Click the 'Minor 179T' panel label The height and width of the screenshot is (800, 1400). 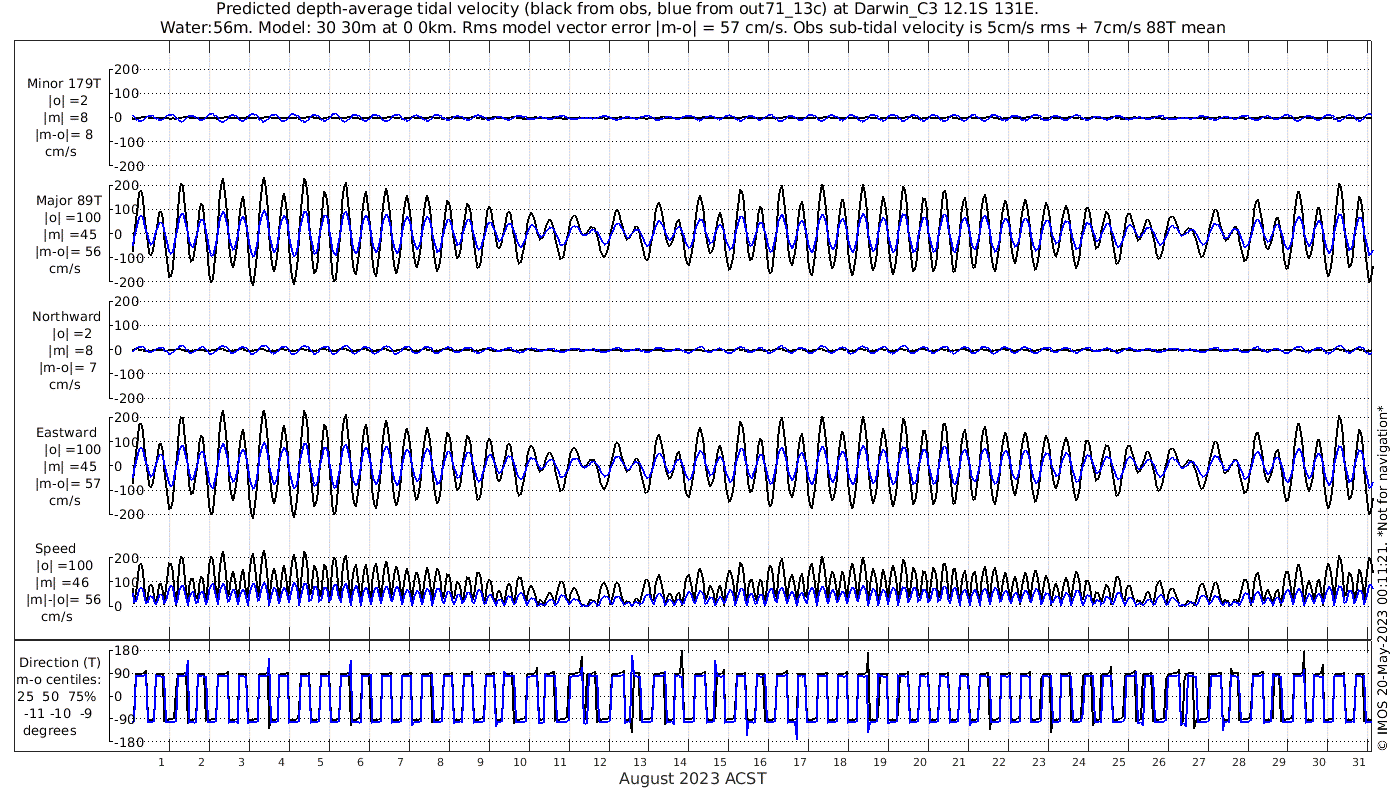[64, 84]
